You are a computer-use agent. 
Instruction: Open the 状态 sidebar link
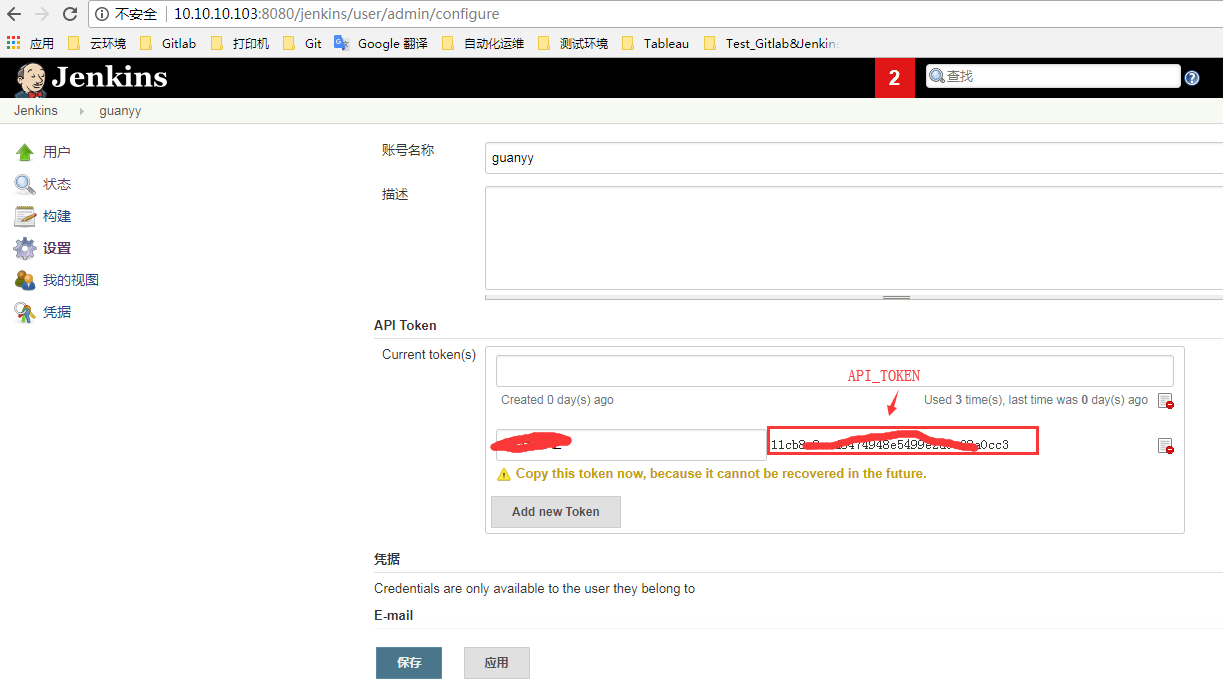click(57, 184)
